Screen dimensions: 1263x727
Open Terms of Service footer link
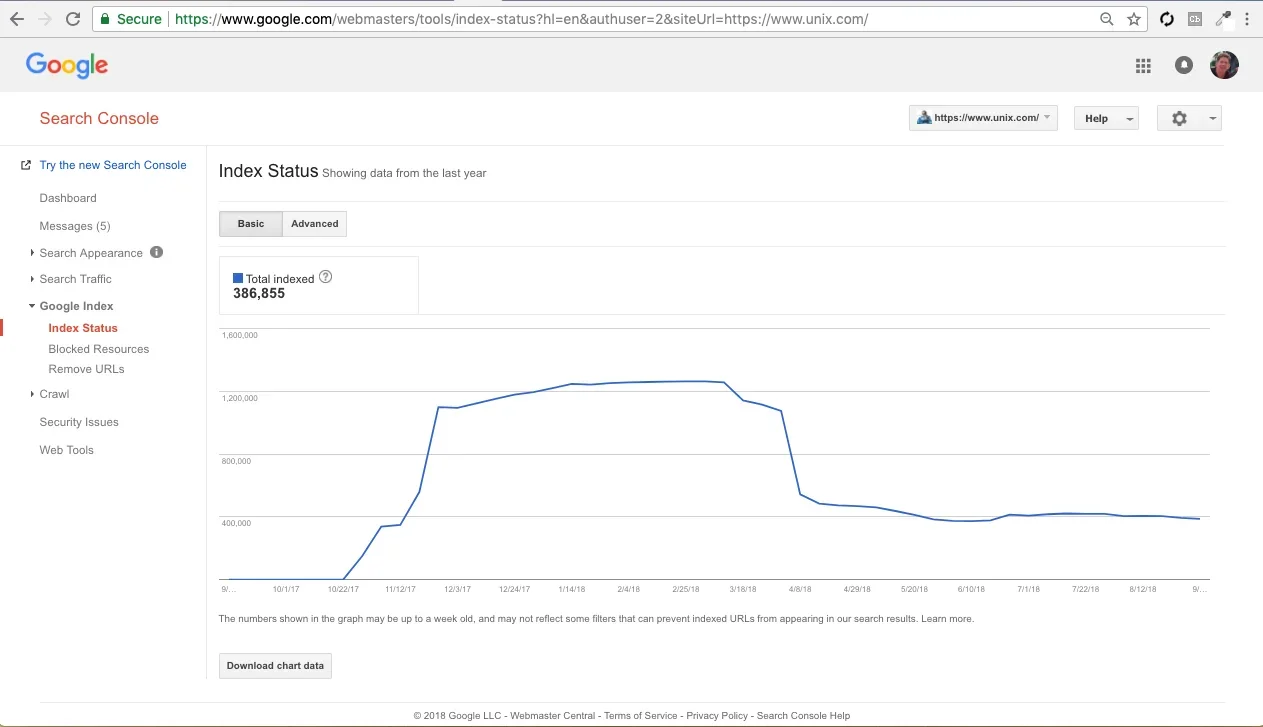click(x=641, y=716)
